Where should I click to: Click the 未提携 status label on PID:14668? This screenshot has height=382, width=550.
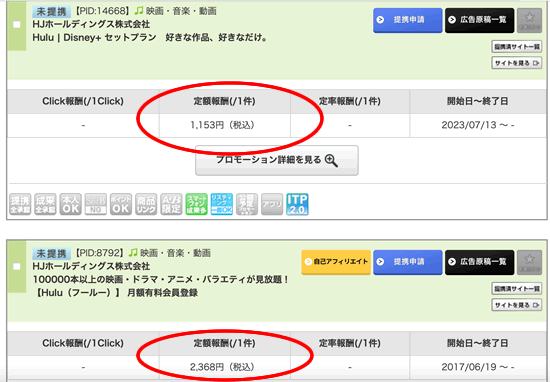coord(52,12)
